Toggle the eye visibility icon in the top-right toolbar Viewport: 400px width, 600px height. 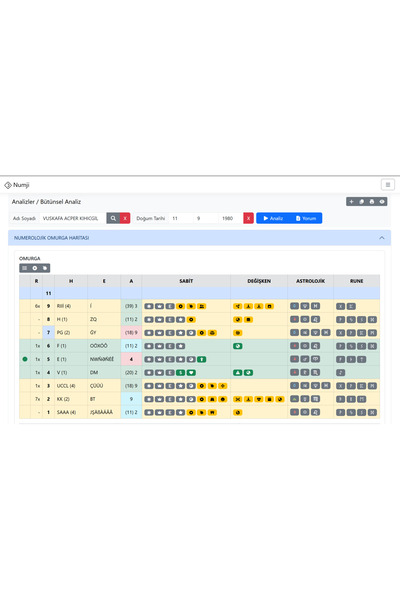pyautogui.click(x=382, y=202)
